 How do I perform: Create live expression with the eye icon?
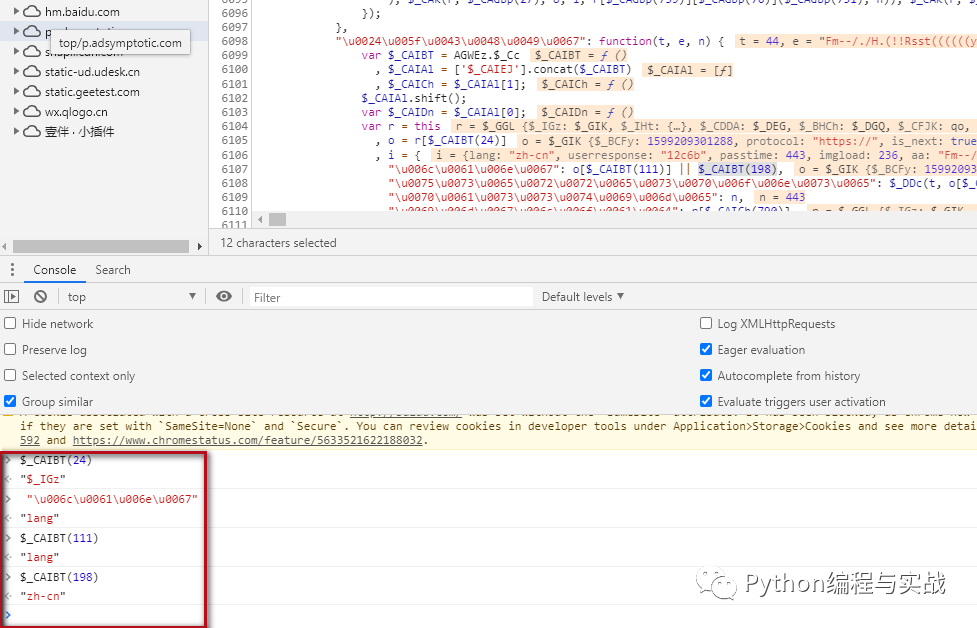point(224,297)
